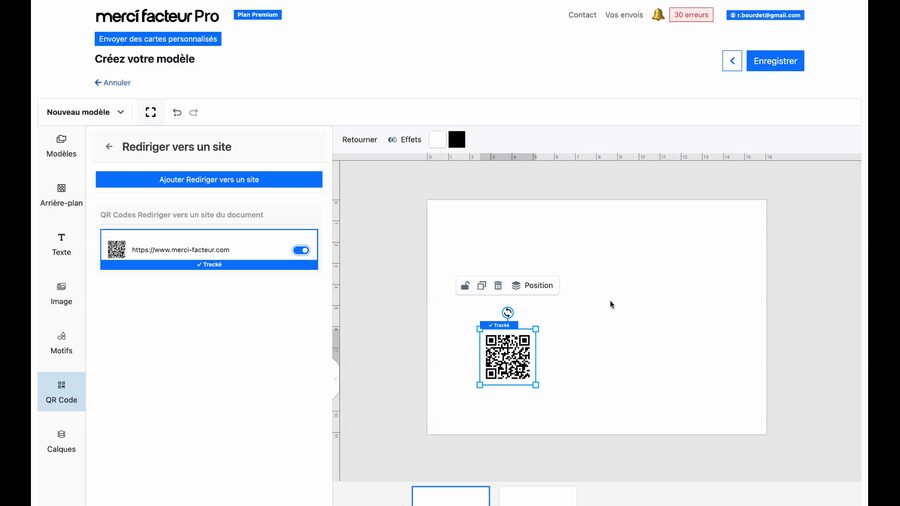Toggle the merci-facteur.com QR tracking switch
900x506 pixels.
tap(301, 250)
